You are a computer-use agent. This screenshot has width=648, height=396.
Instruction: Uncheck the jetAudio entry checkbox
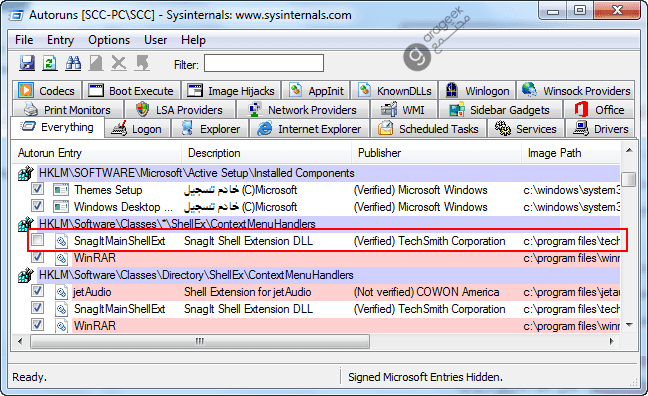tap(37, 291)
